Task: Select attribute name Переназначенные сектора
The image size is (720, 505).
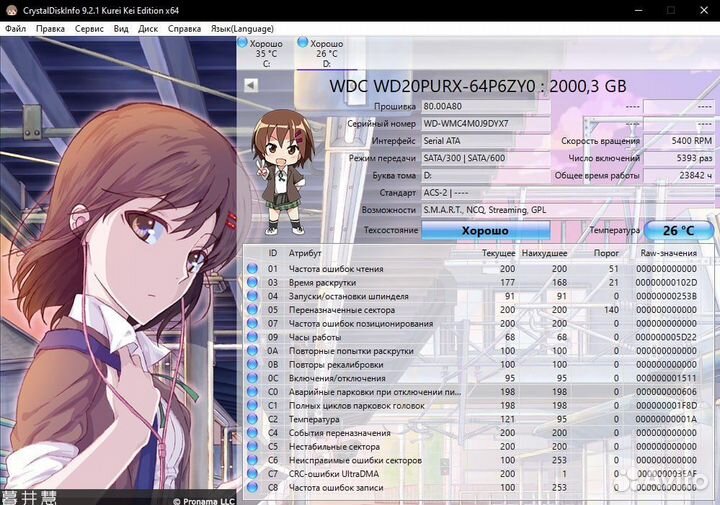Action: pos(342,310)
